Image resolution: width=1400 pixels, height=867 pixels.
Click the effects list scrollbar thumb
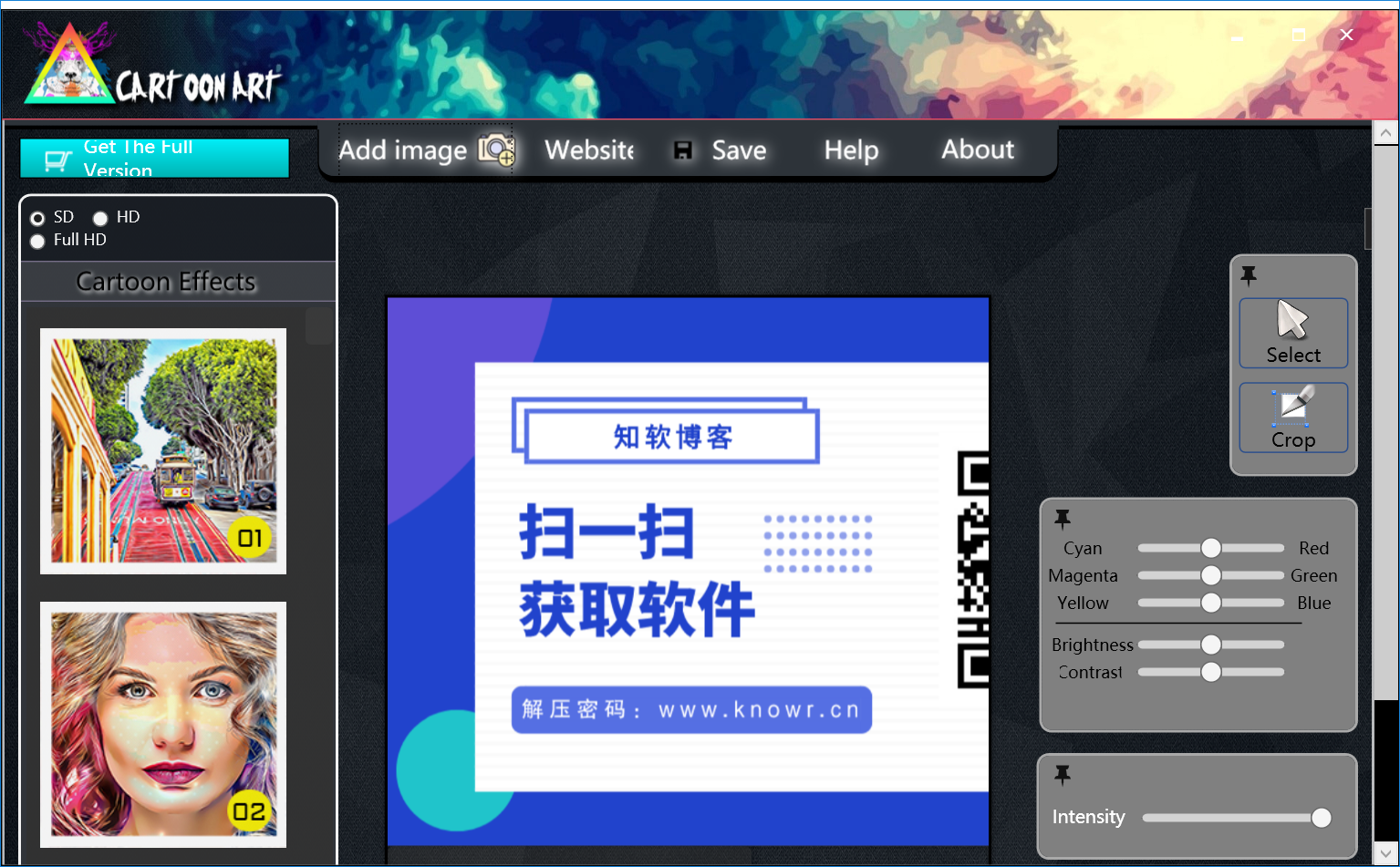[319, 325]
